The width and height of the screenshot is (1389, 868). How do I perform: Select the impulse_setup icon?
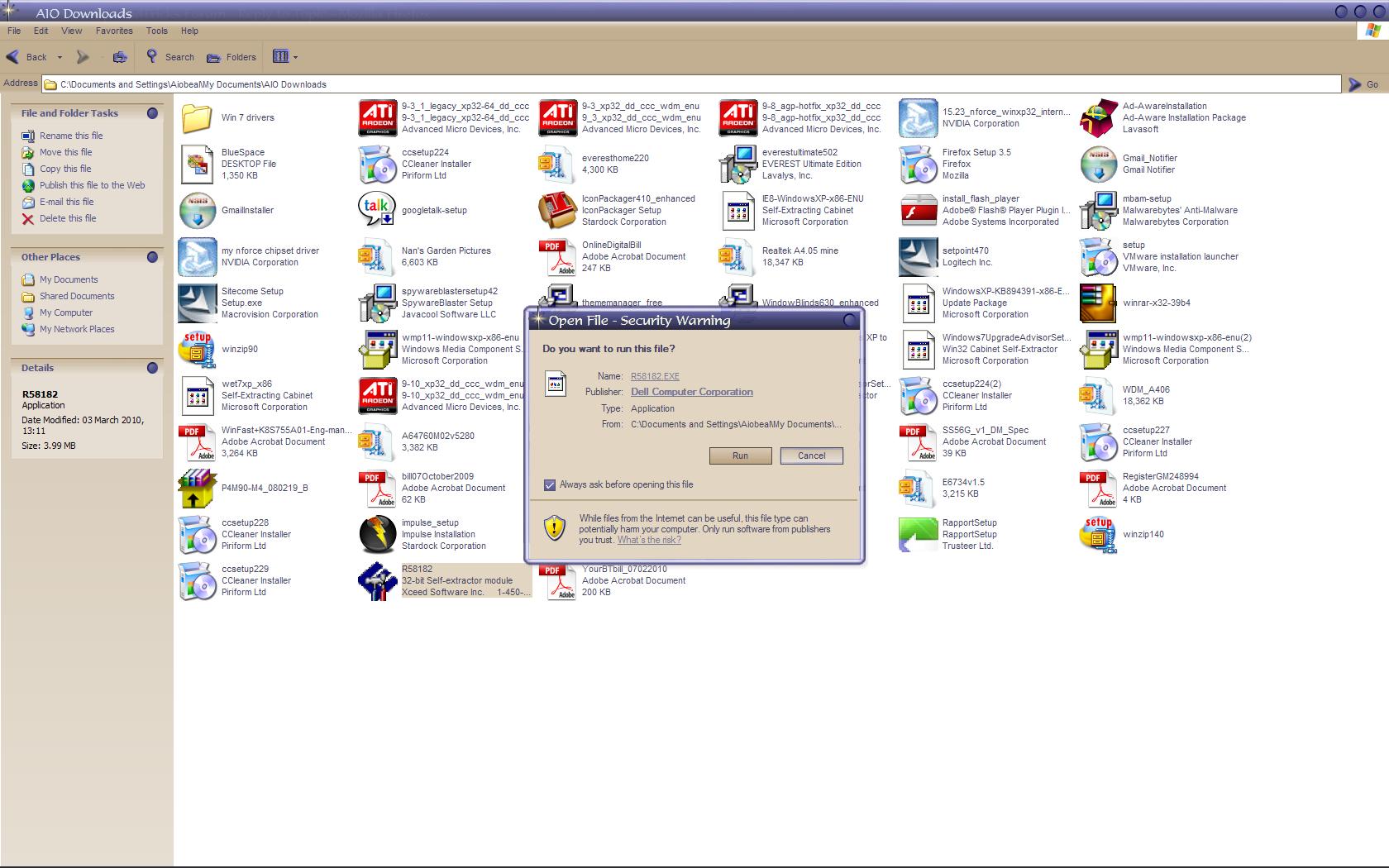377,534
